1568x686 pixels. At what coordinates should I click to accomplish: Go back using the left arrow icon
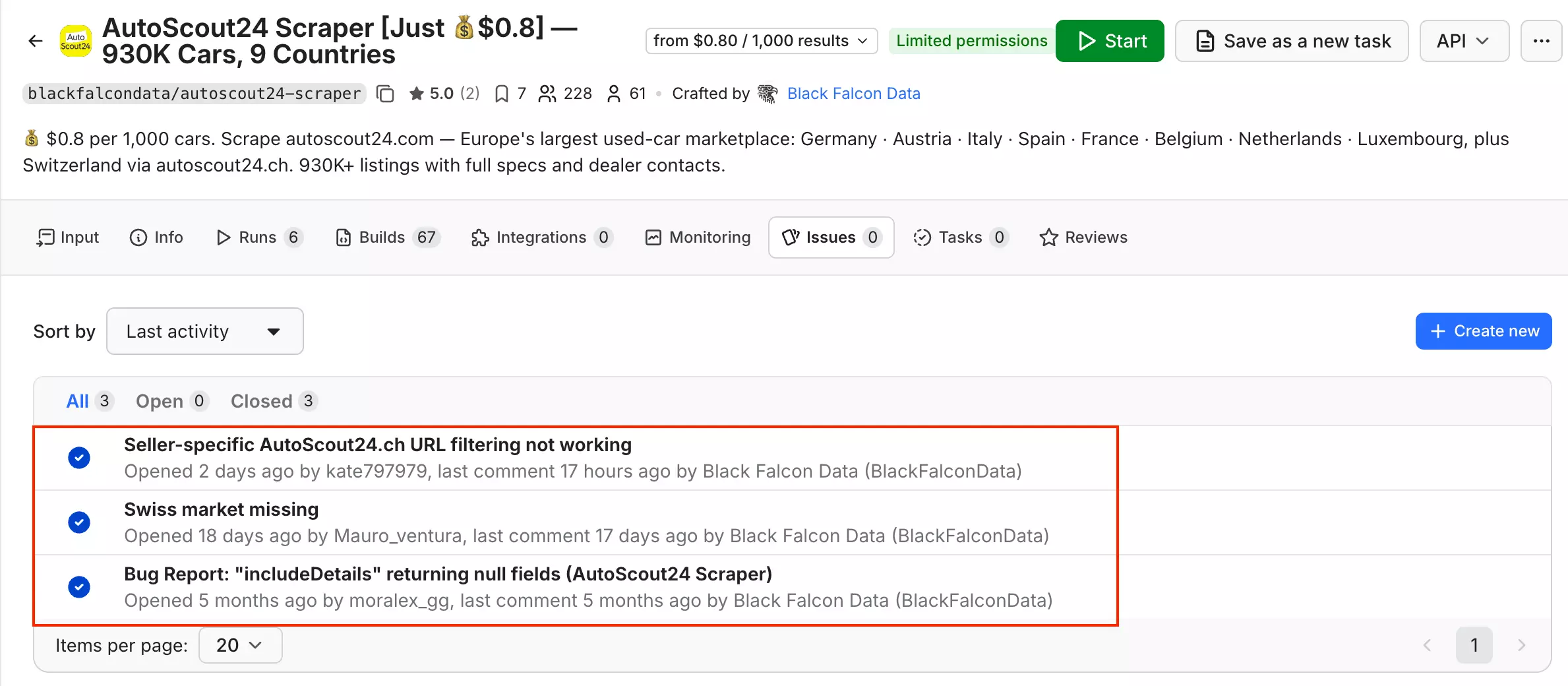point(36,41)
